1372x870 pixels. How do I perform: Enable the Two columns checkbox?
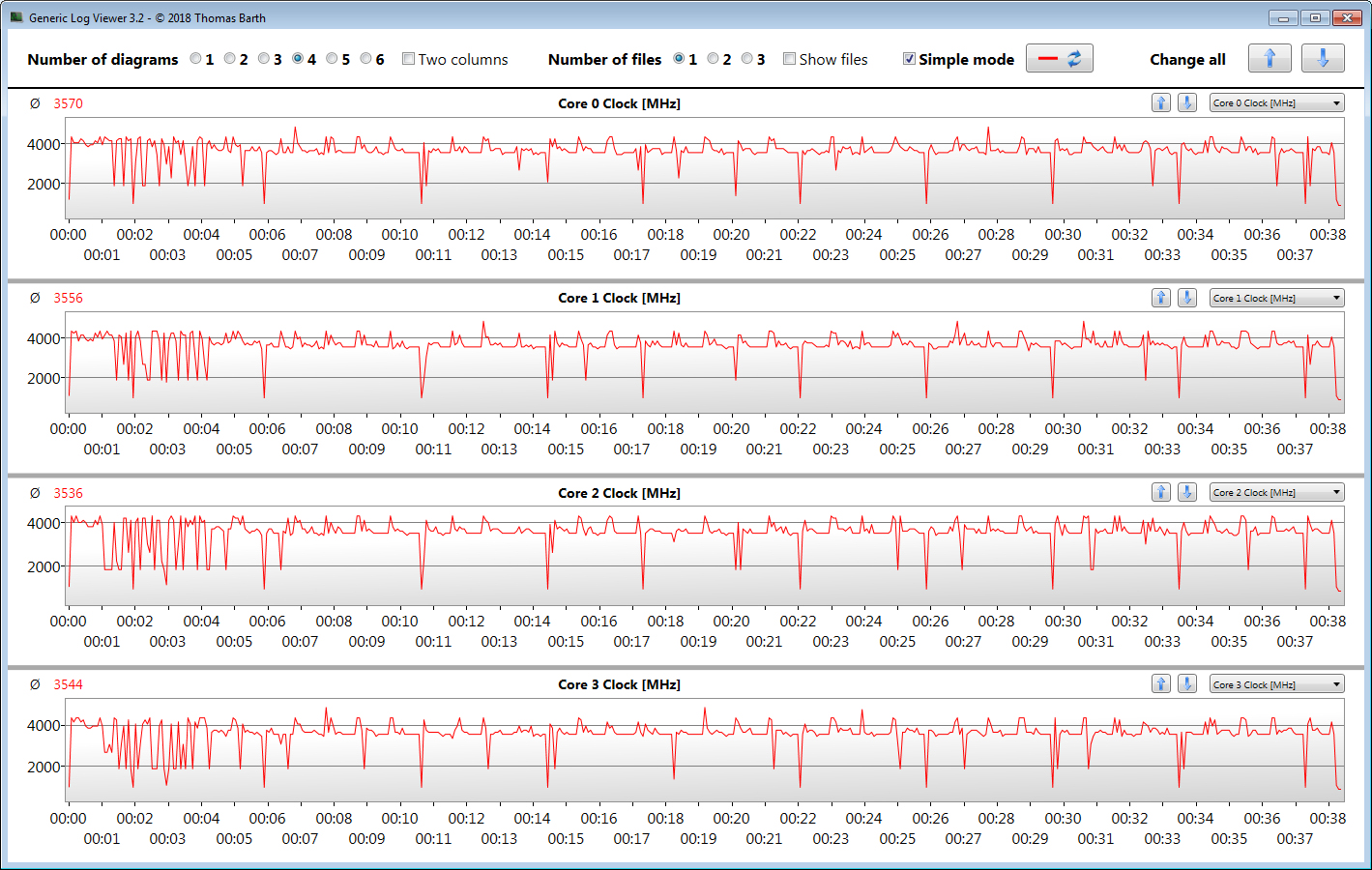408,59
